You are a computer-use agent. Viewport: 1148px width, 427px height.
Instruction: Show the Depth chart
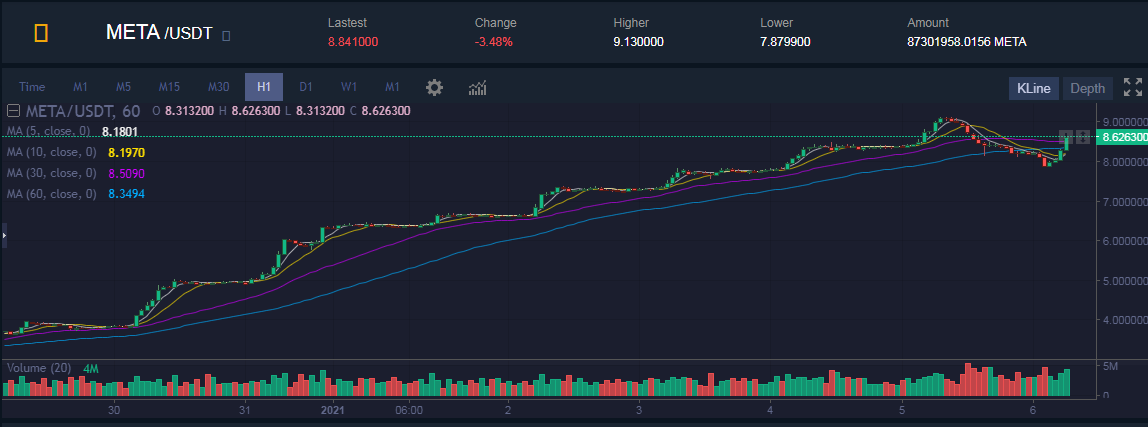click(x=1087, y=89)
